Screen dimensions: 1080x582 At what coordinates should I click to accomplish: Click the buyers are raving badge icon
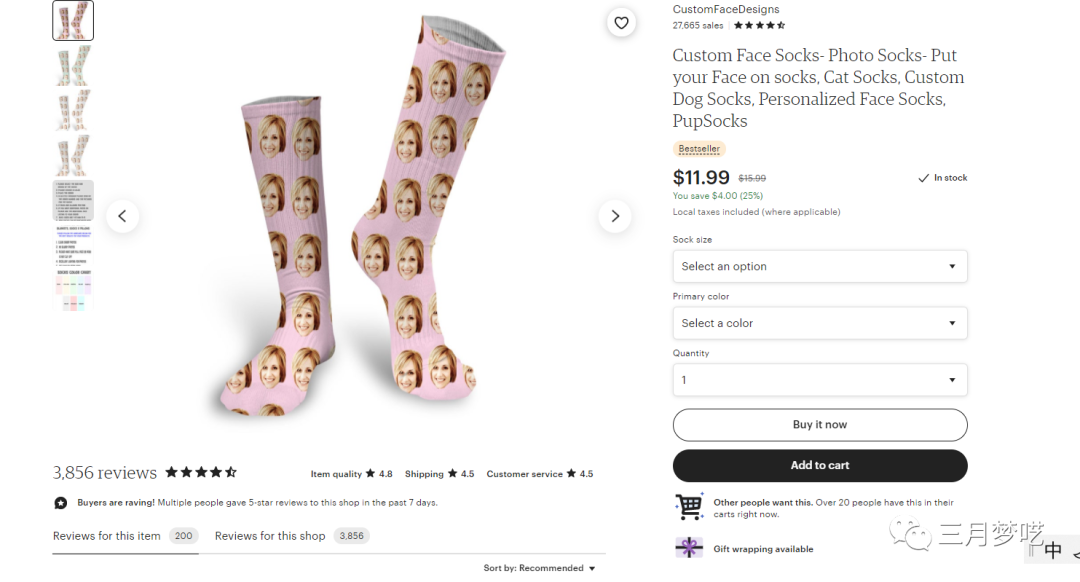[61, 503]
